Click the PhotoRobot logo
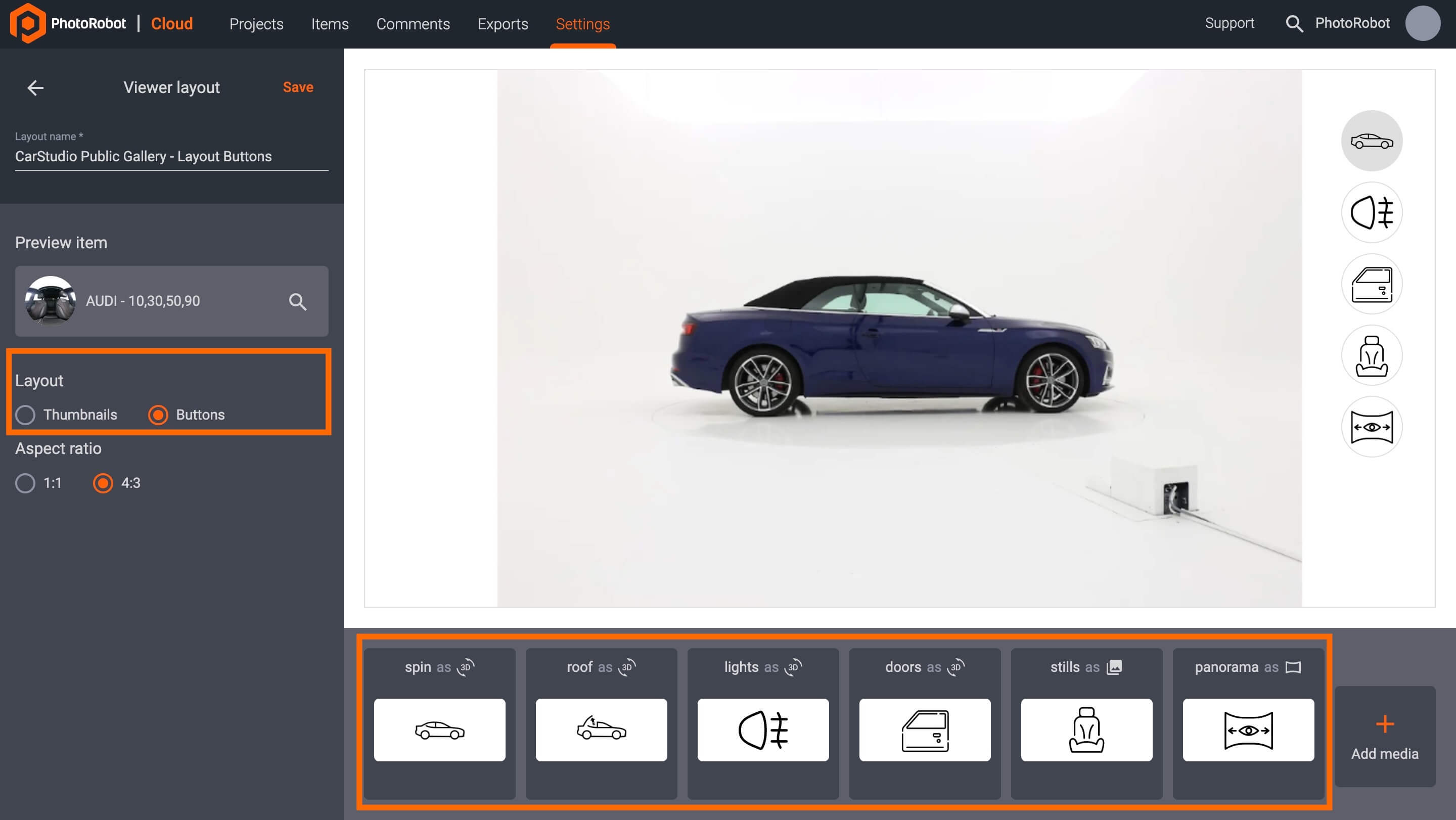Viewport: 1456px width, 820px height. pyautogui.click(x=27, y=23)
